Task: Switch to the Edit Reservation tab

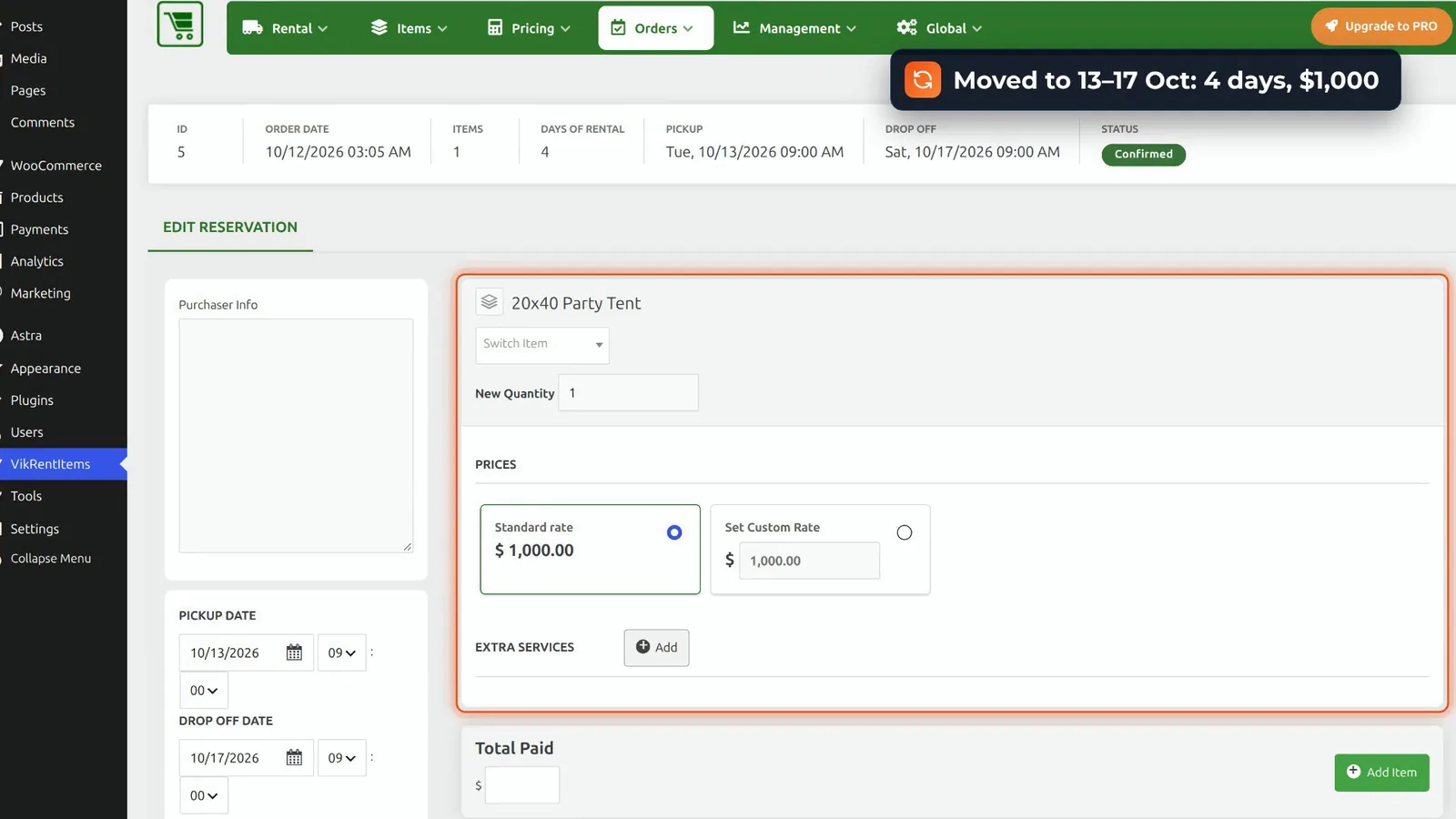Action: 230,227
